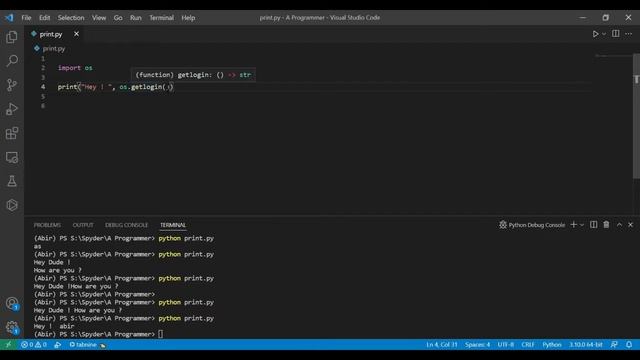Open the Search view in activity bar

coord(12,61)
